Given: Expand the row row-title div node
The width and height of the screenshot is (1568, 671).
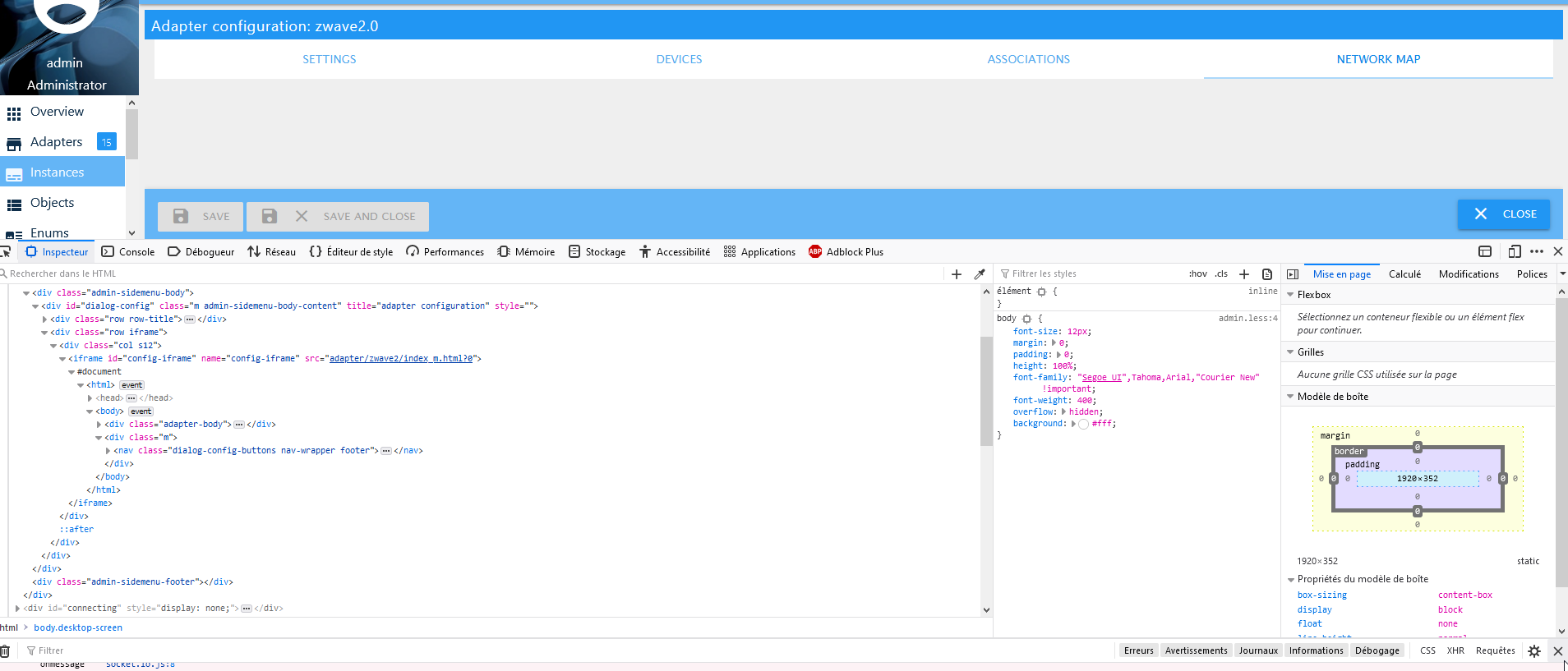Looking at the screenshot, I should pos(44,319).
